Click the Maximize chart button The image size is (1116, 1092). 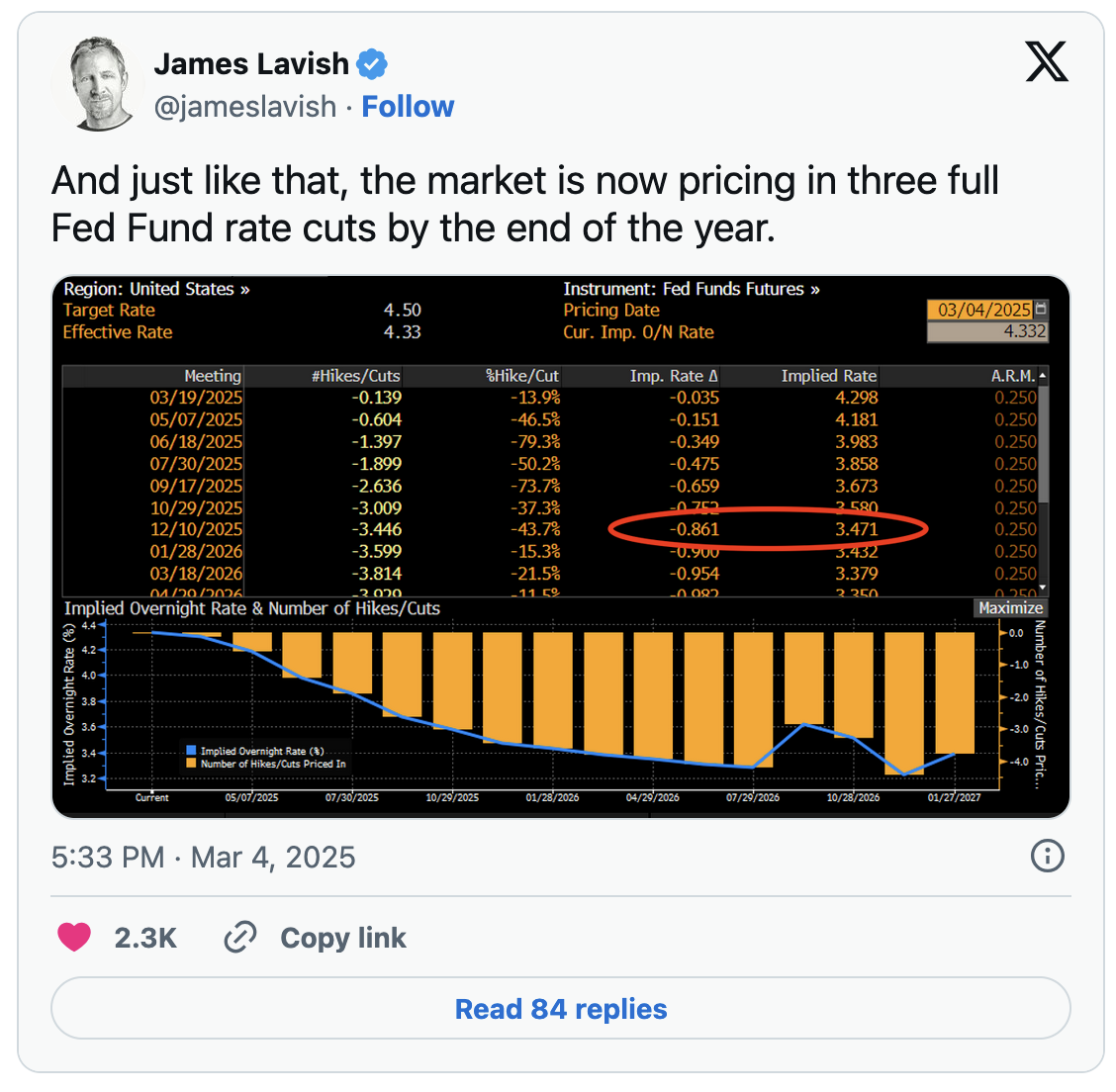tap(1009, 608)
